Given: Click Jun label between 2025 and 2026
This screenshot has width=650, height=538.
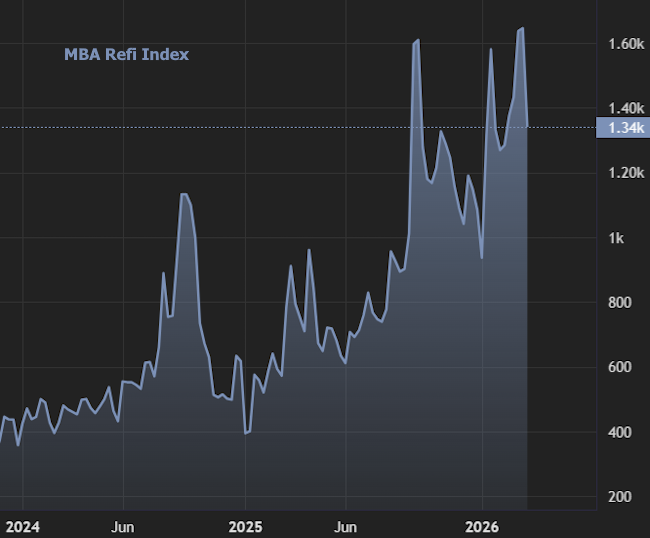Looking at the screenshot, I should tap(345, 526).
